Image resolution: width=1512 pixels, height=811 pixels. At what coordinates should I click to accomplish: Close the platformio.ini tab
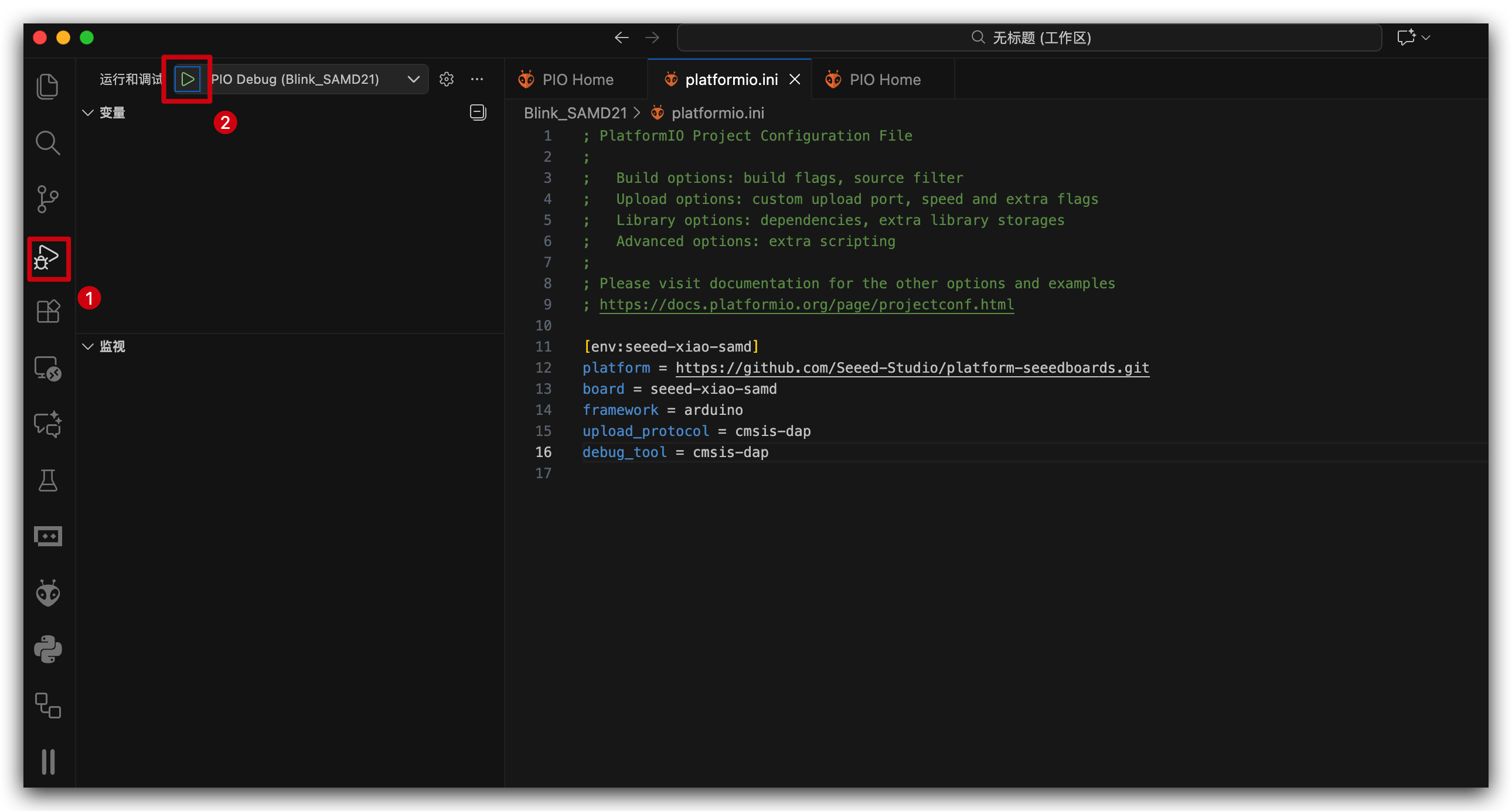(795, 79)
